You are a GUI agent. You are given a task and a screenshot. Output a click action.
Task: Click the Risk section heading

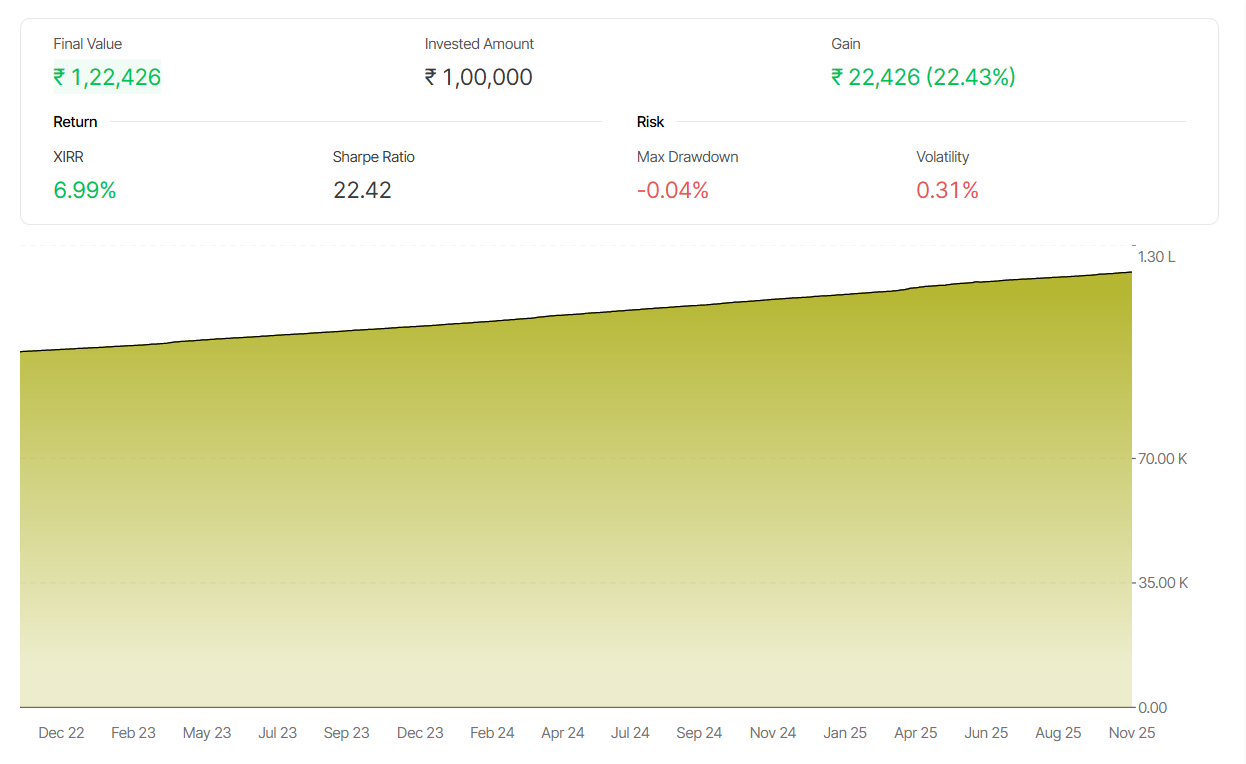pos(650,122)
